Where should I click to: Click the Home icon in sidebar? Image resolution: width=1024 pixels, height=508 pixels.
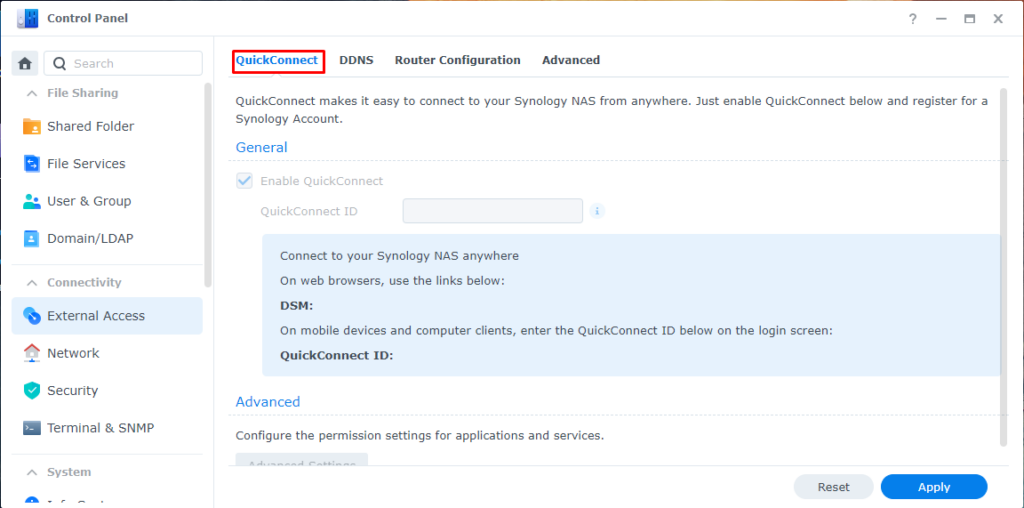pos(26,63)
